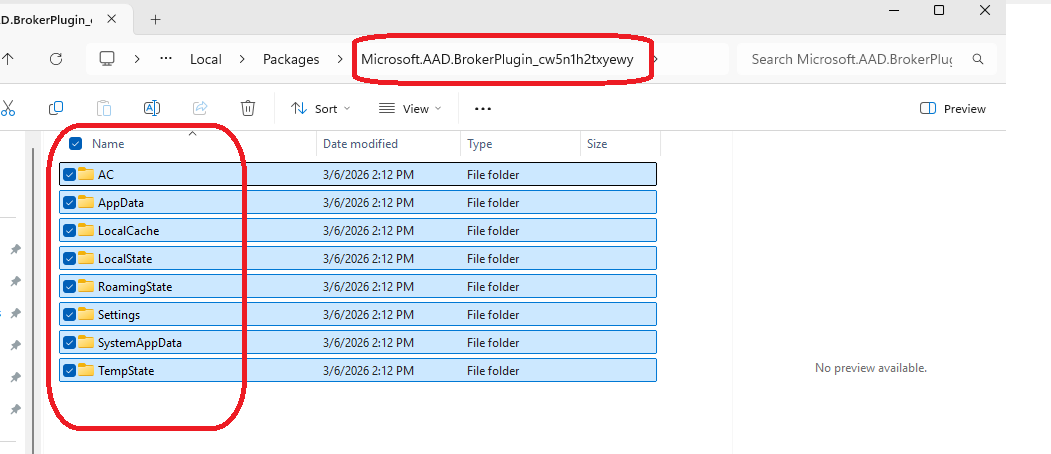The image size is (1051, 454).
Task: Click the SystemAppData folder name
Action: point(139,343)
